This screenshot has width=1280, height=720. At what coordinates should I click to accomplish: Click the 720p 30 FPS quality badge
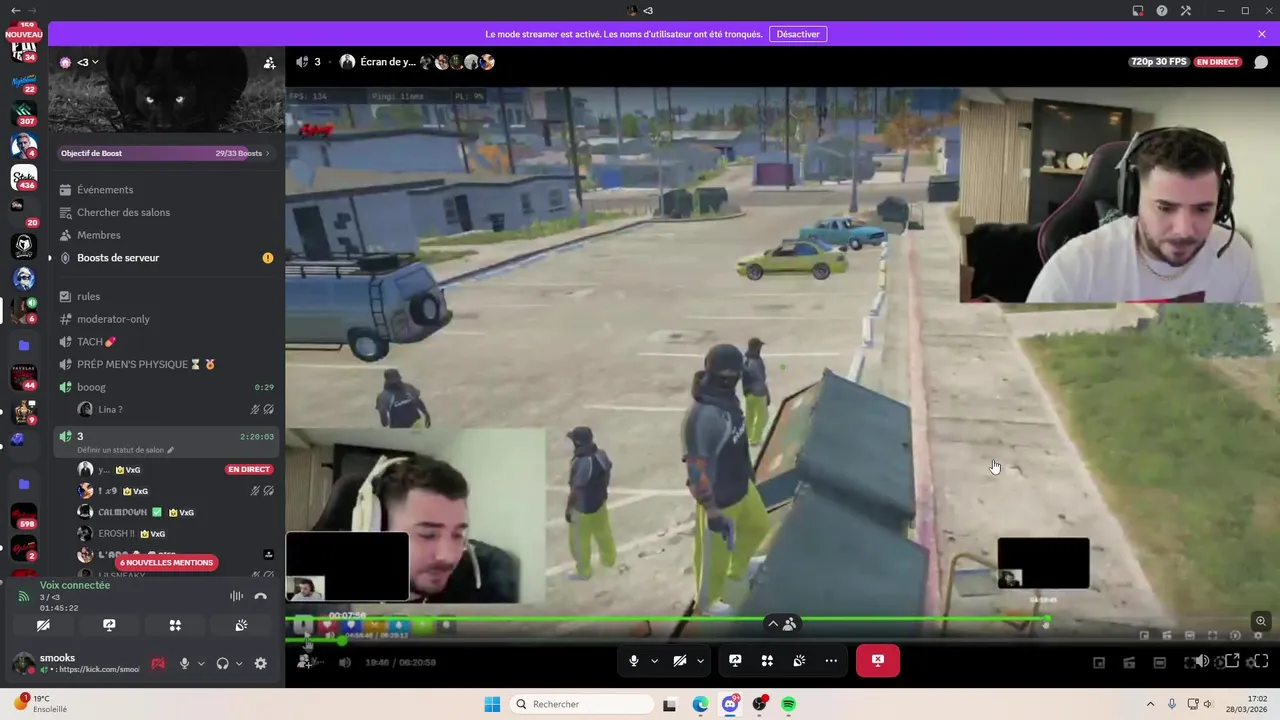tap(1159, 62)
